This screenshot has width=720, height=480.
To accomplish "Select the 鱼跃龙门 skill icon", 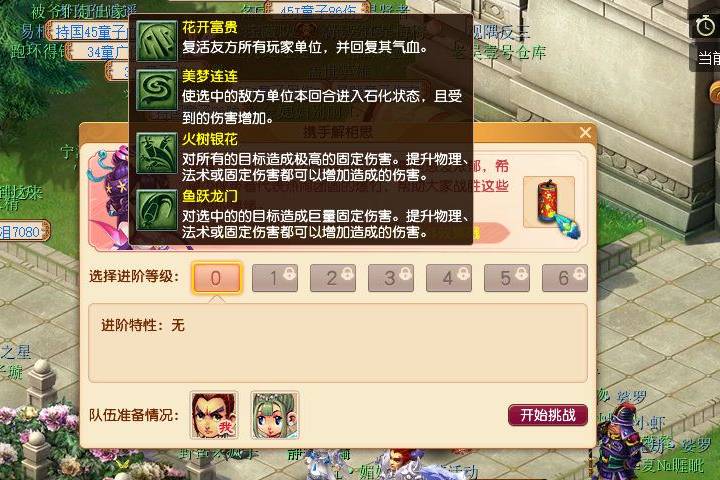I will (157, 210).
